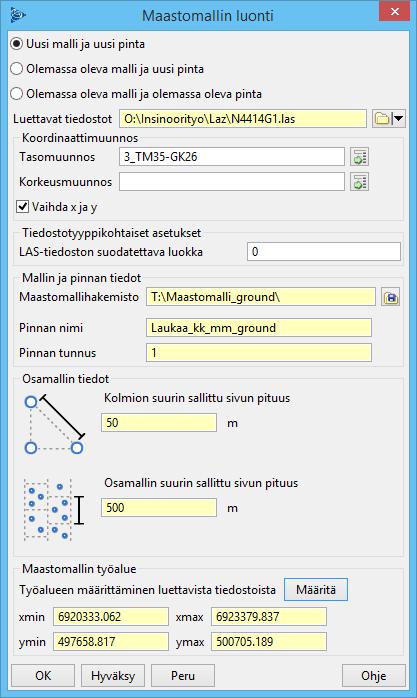Select Olemassa oleva malli ja uusi pinta
This screenshot has width=417, height=698.
coord(16,69)
